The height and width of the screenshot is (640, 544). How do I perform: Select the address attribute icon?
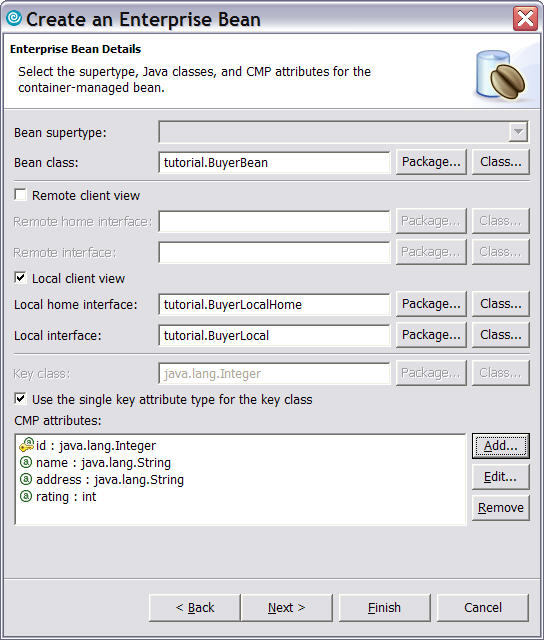tap(26, 479)
